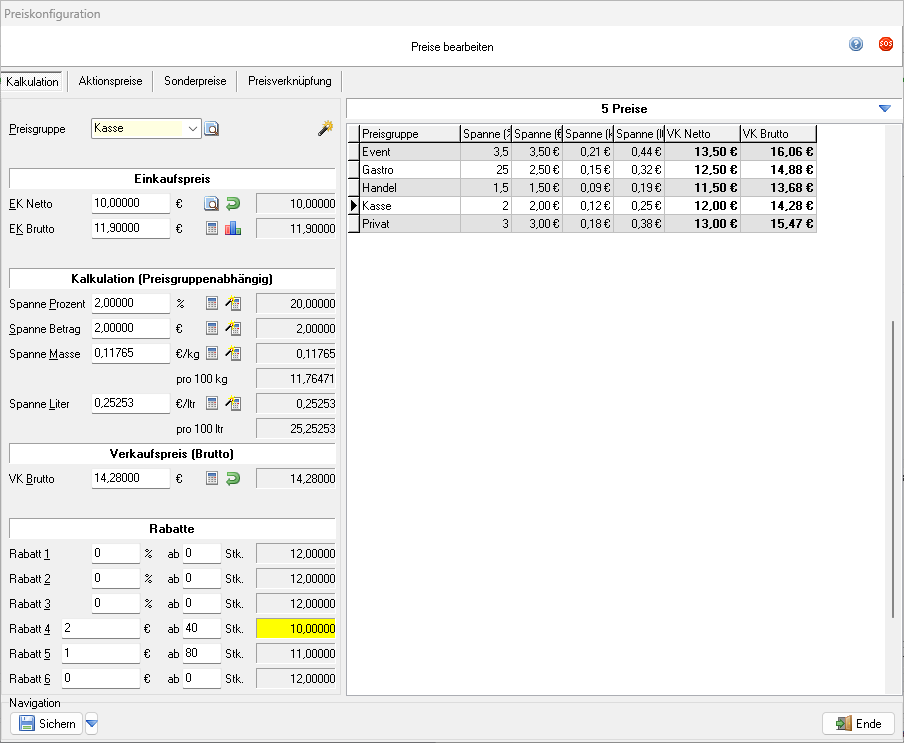904x743 pixels.
Task: Expand the blue arrow next to Sichern
Action: tap(92, 724)
